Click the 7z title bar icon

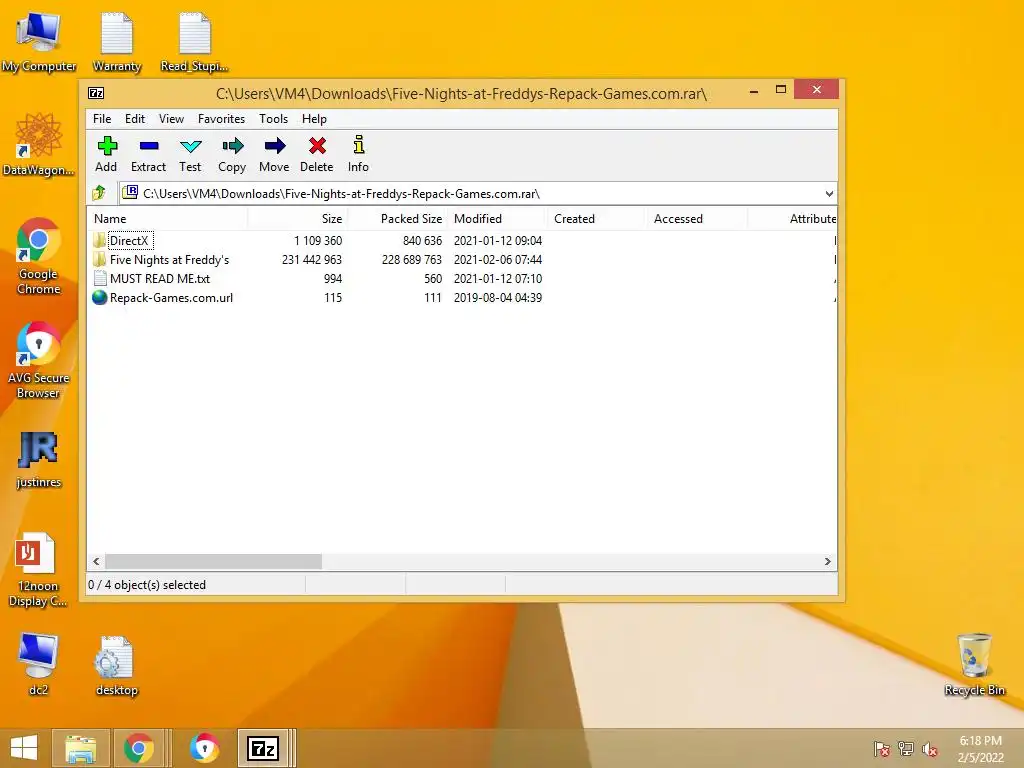point(96,93)
